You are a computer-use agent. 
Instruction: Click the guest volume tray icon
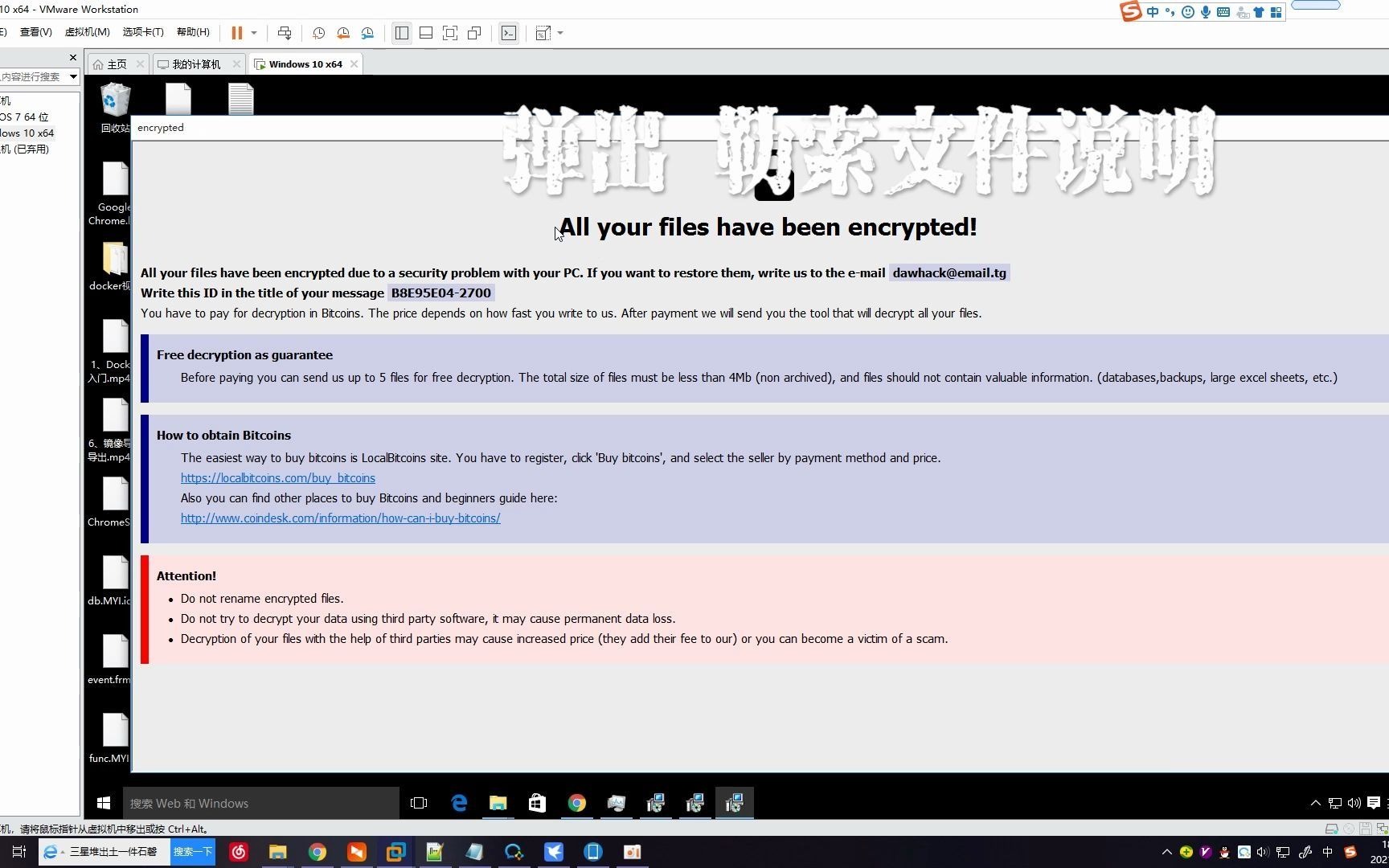pos(1354,803)
